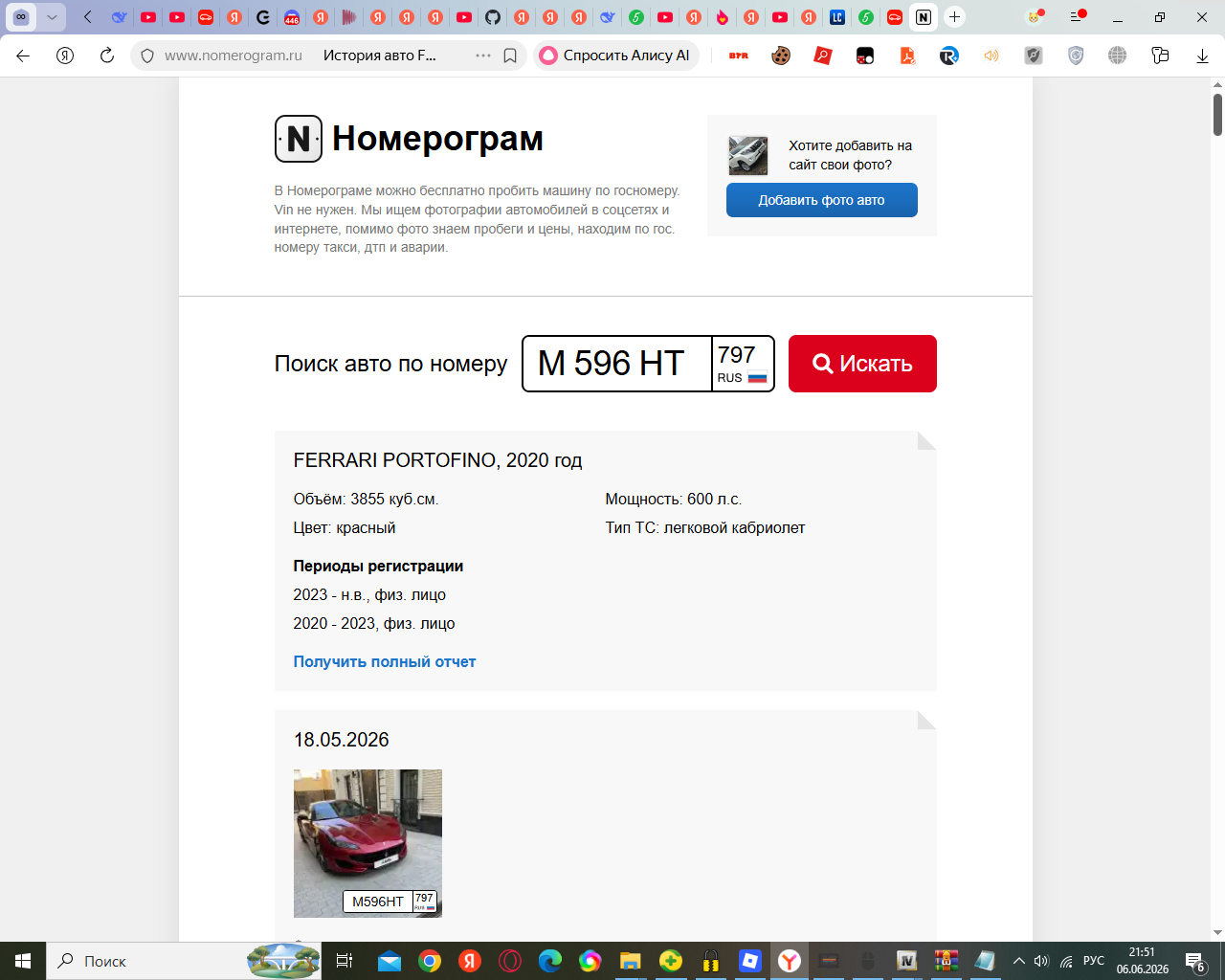Open Opera browser from the taskbar
1225x980 pixels.
[x=510, y=961]
